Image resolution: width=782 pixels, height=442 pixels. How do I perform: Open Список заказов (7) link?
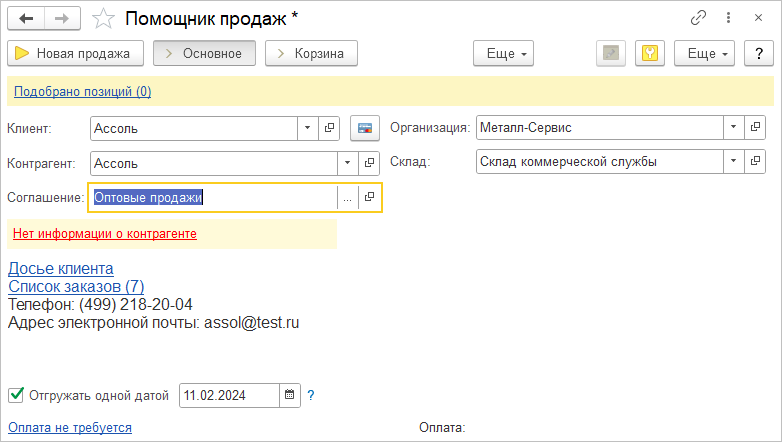[76, 287]
